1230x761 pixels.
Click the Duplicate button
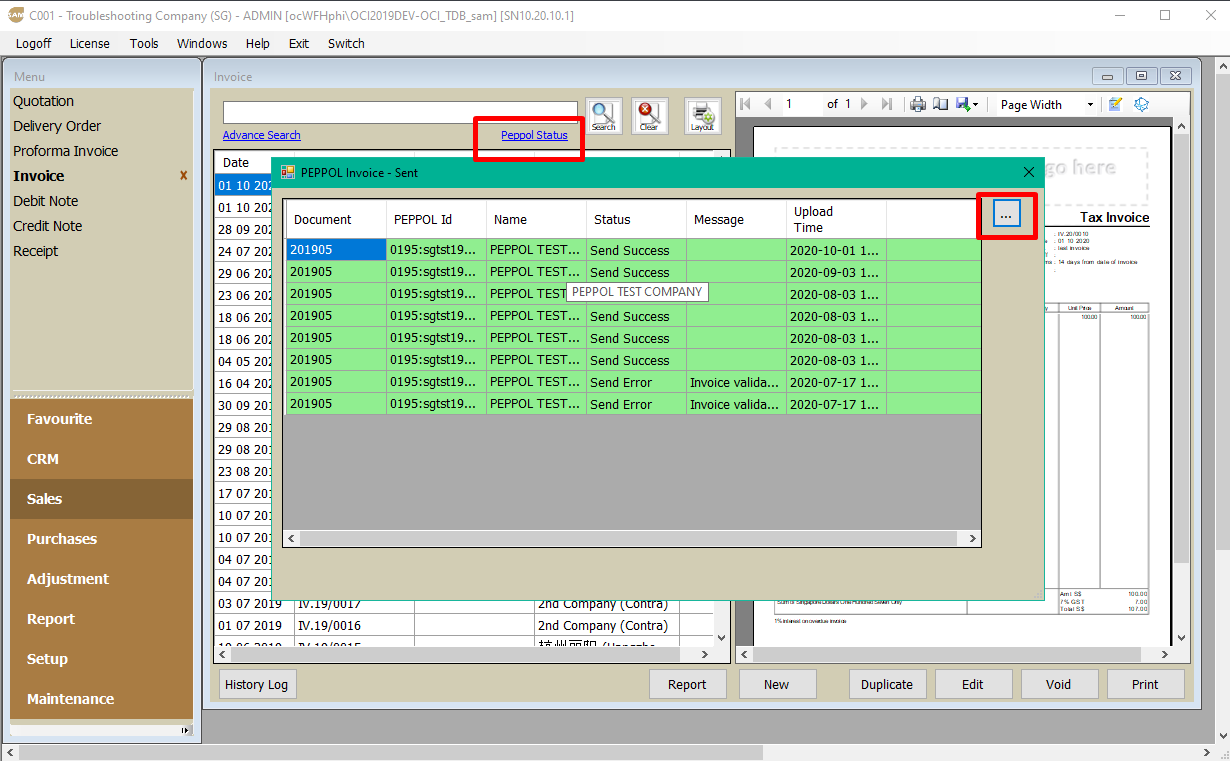[x=887, y=684]
